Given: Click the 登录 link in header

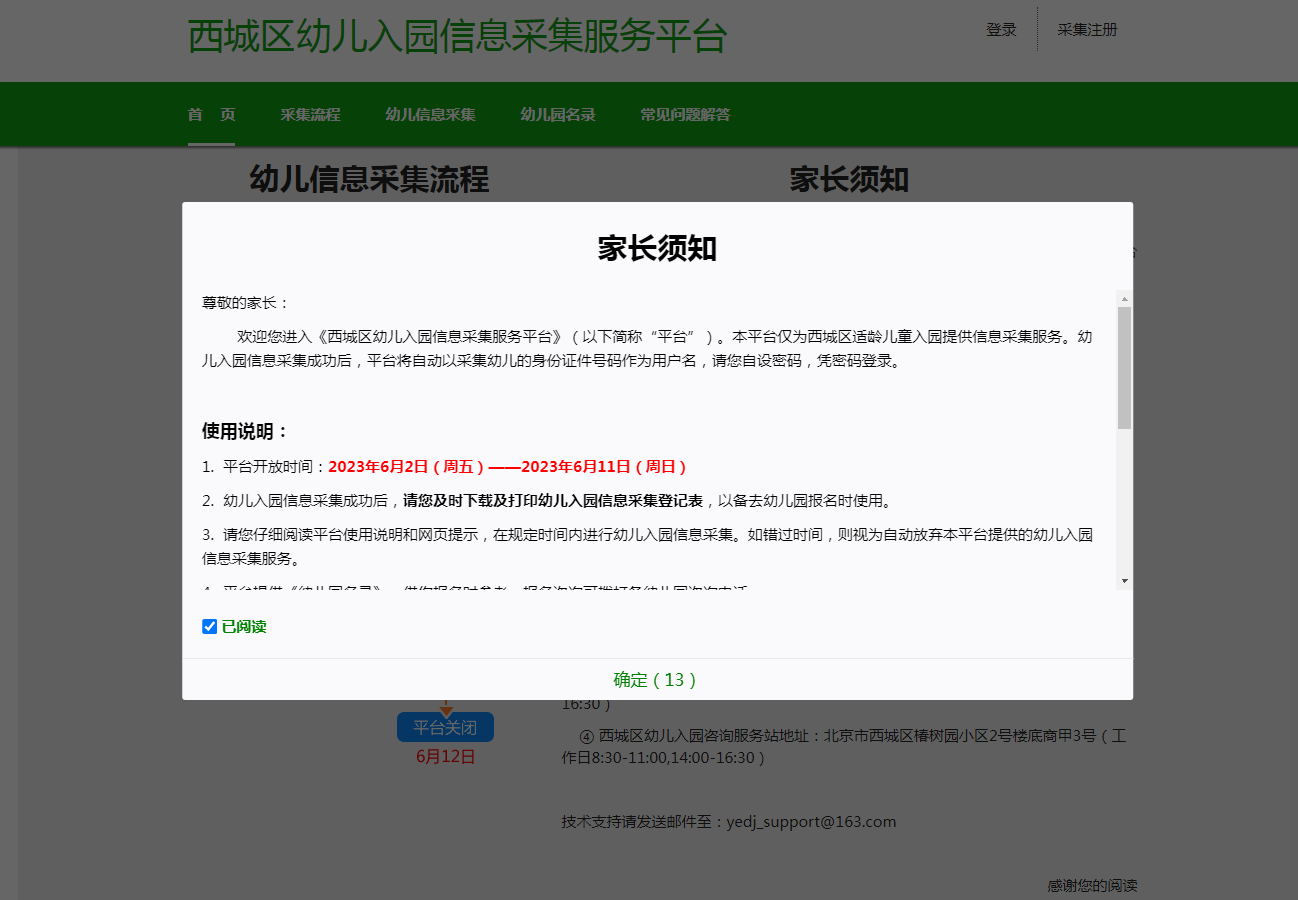Looking at the screenshot, I should 1001,30.
